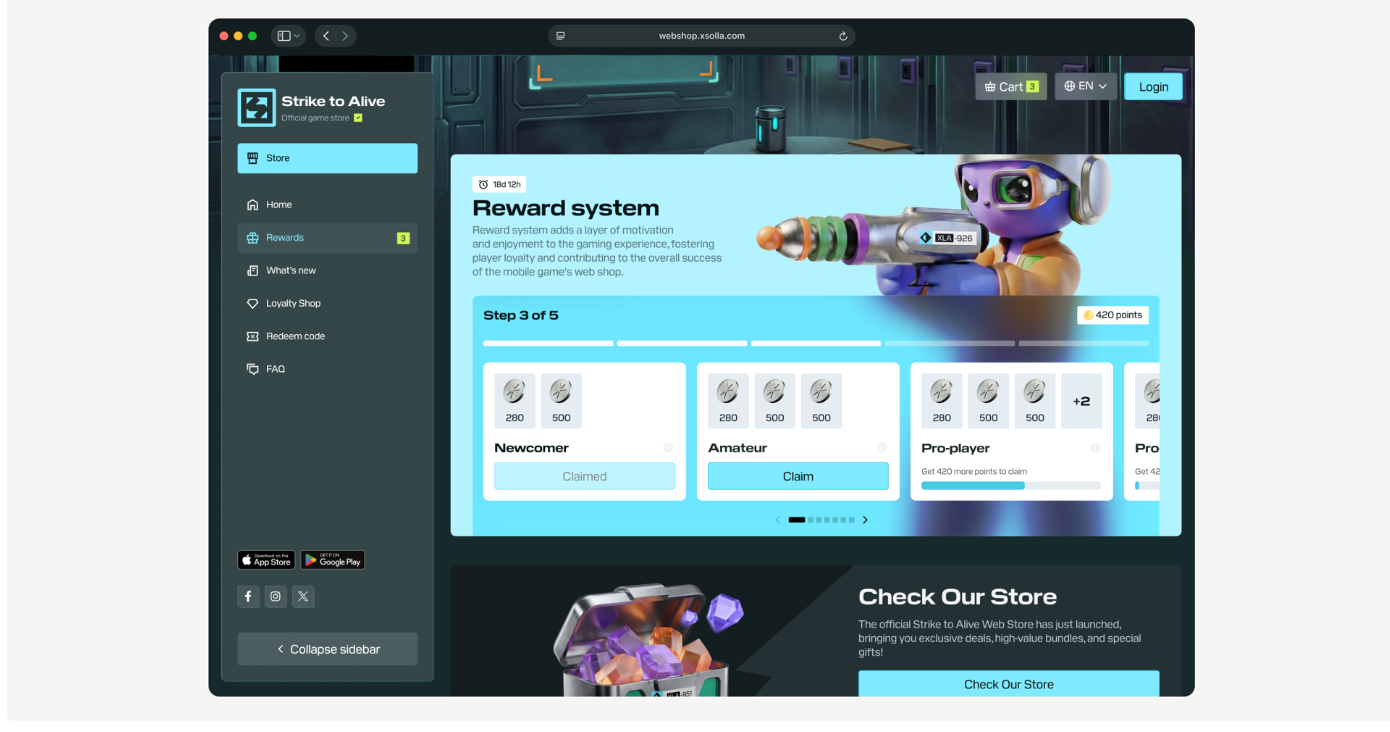Click the "Reward system" heading

pyautogui.click(x=566, y=208)
